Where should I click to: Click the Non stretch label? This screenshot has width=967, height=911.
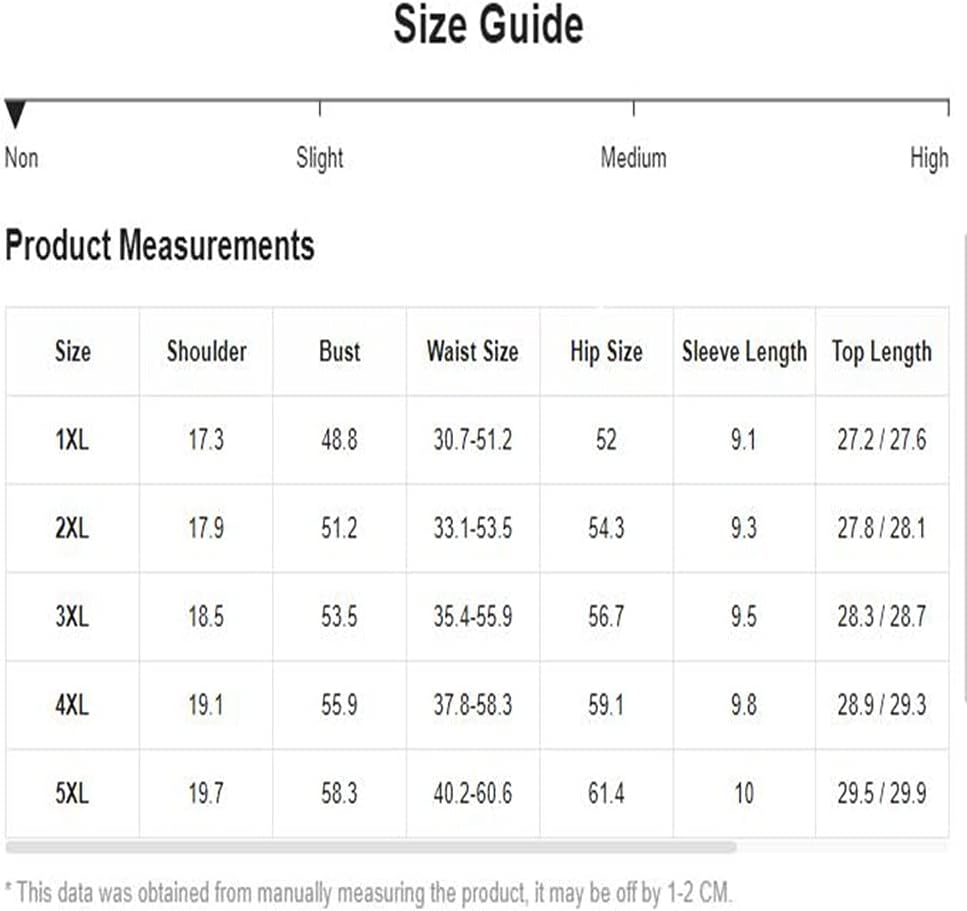pyautogui.click(x=22, y=158)
